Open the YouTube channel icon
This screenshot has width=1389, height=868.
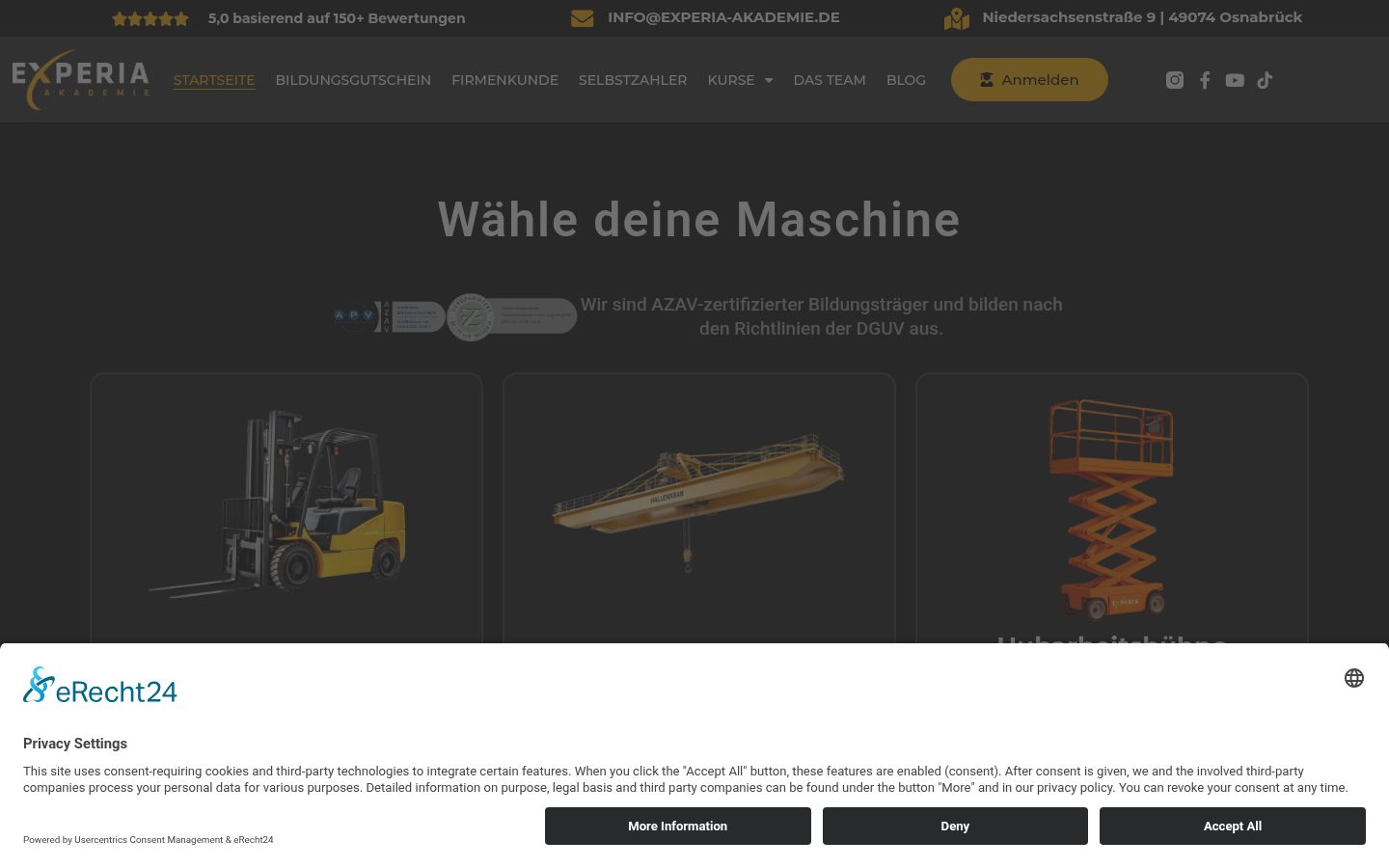pos(1235,80)
